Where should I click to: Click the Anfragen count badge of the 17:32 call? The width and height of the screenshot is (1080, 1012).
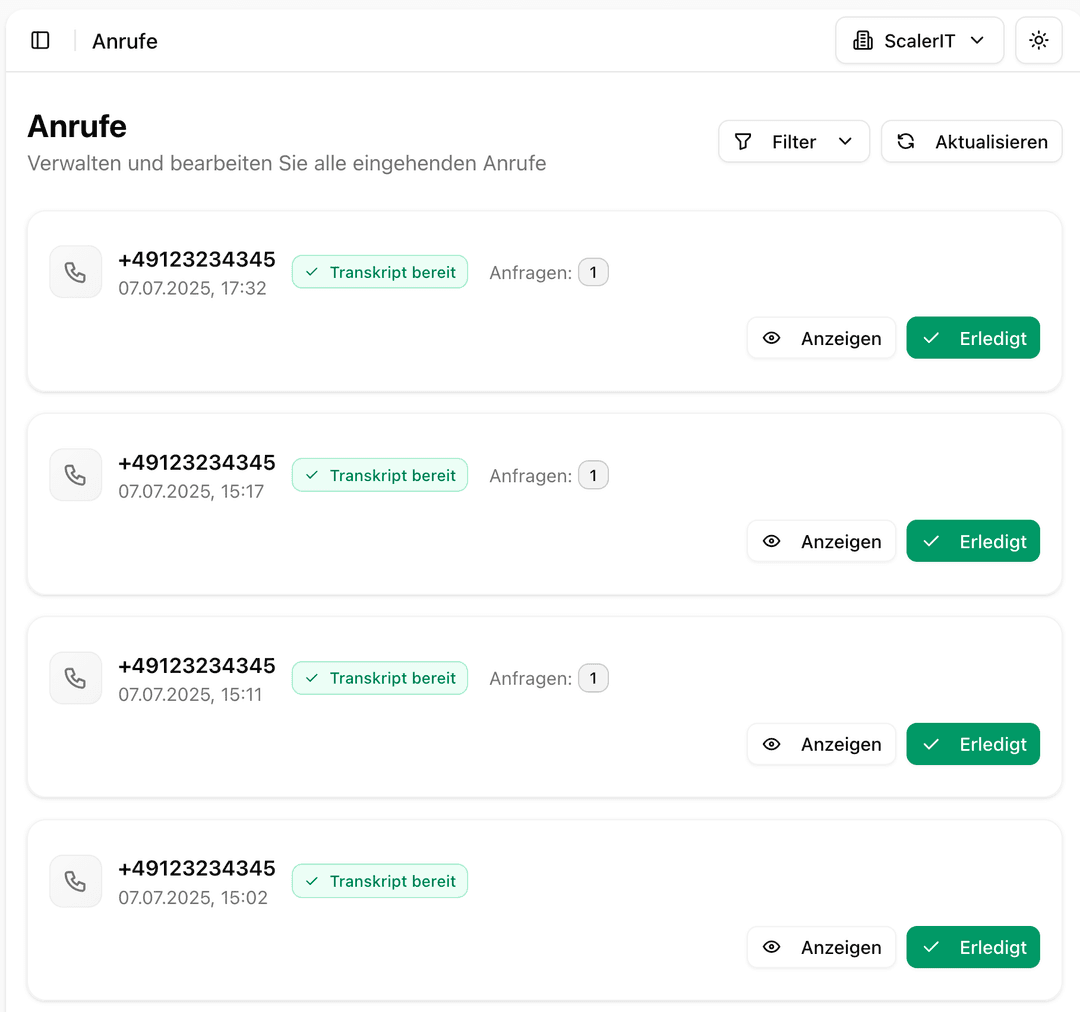coord(593,272)
